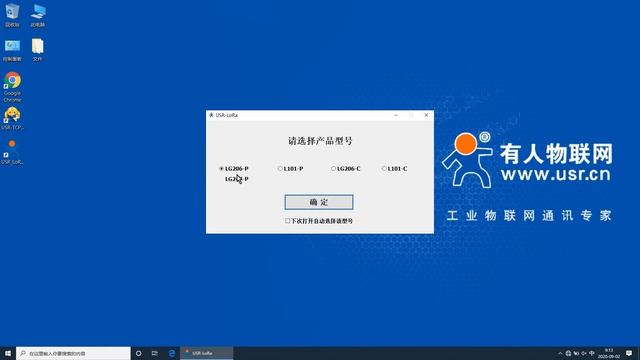Viewport: 640px width, 360px height.
Task: Open the notification center icon
Action: click(x=629, y=353)
